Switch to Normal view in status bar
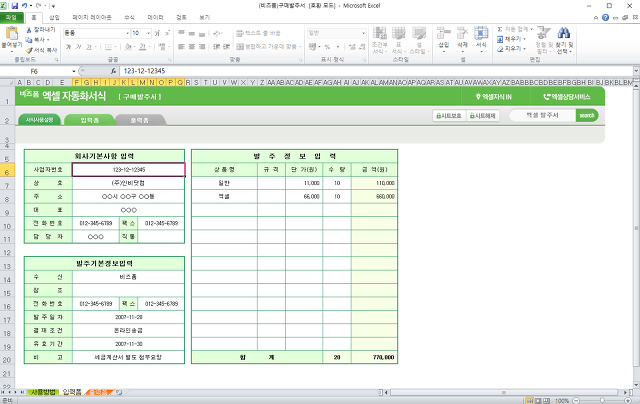640x404 pixels. [529, 401]
